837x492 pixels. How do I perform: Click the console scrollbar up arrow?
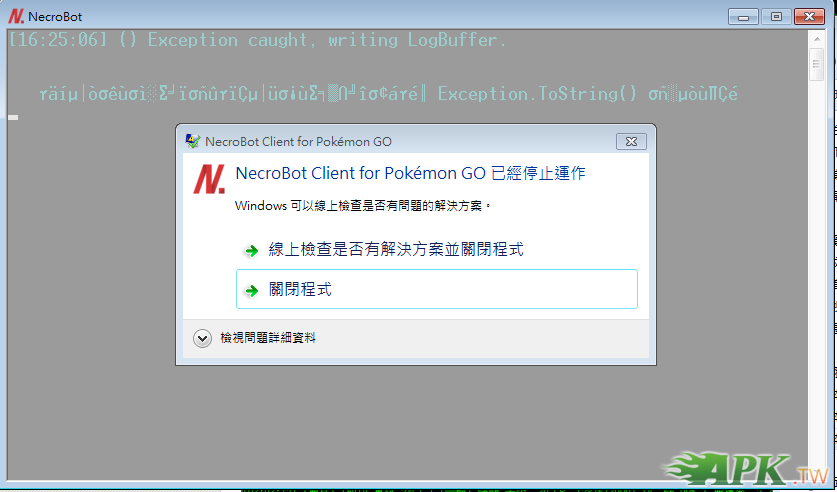tap(817, 39)
